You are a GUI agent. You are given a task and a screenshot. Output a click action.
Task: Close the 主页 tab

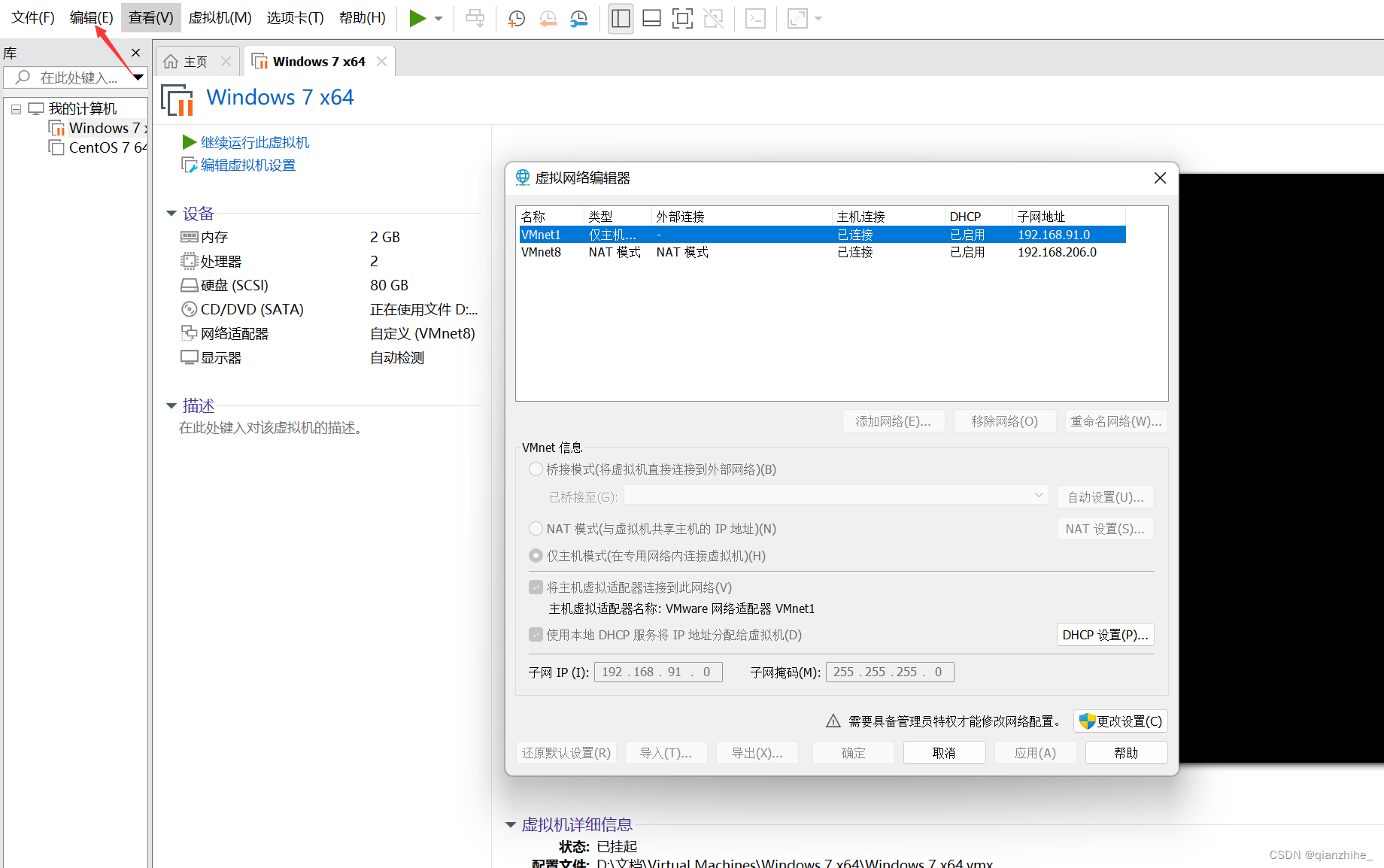point(226,62)
